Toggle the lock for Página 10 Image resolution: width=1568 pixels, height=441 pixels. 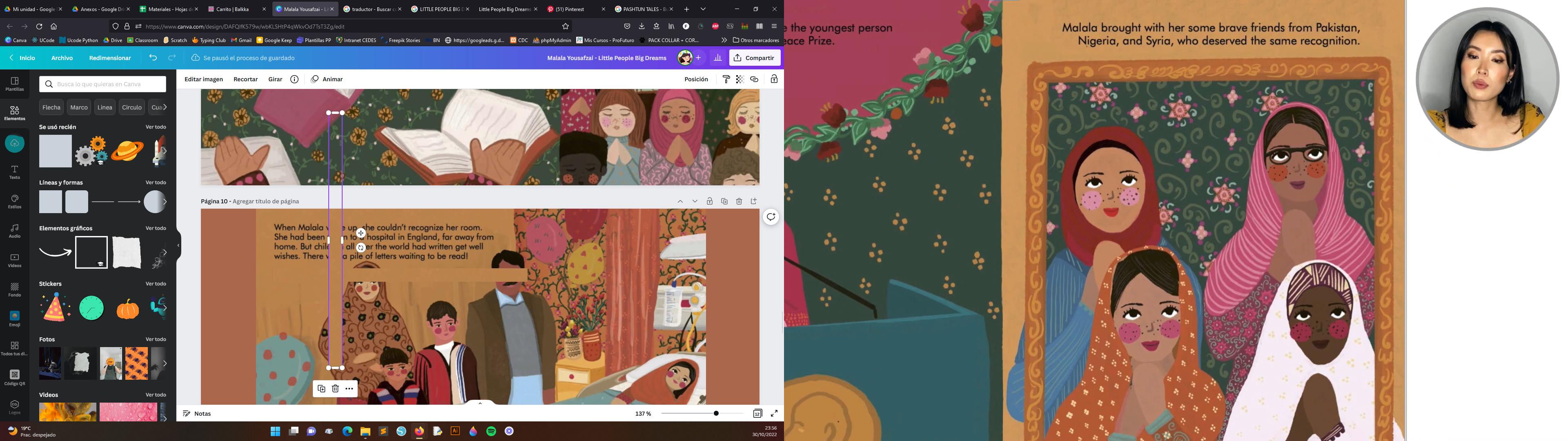710,201
